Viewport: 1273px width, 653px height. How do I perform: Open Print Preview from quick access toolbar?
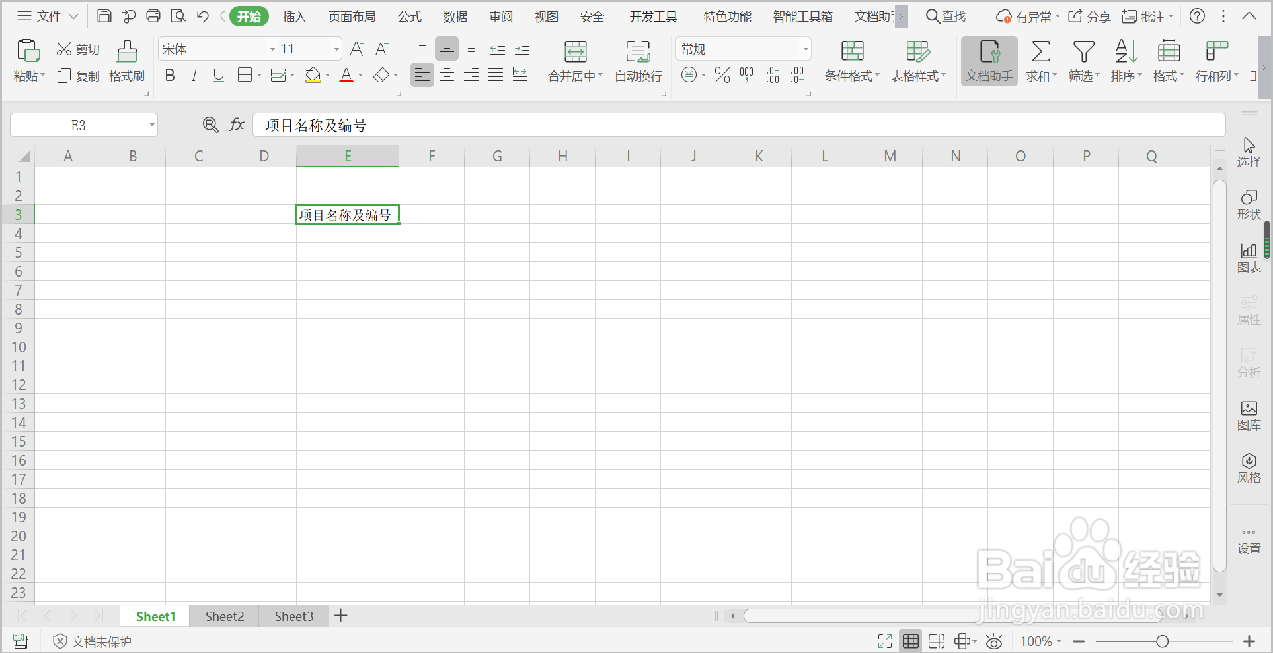(x=178, y=16)
